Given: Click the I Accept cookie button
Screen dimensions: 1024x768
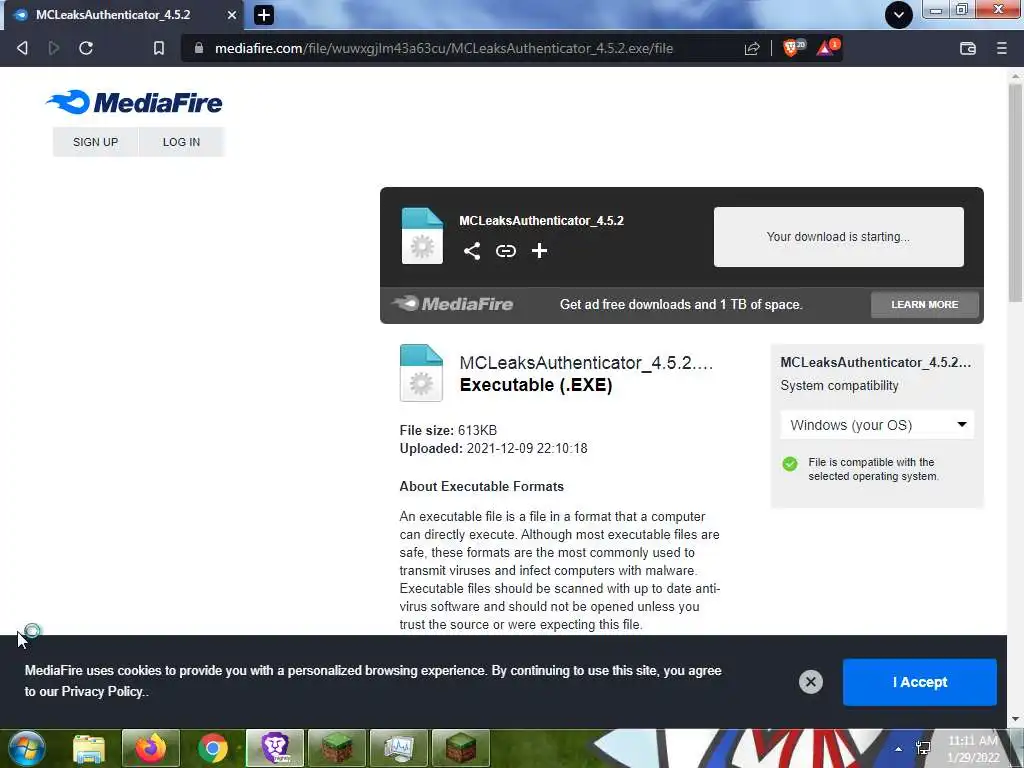Looking at the screenshot, I should [x=920, y=682].
